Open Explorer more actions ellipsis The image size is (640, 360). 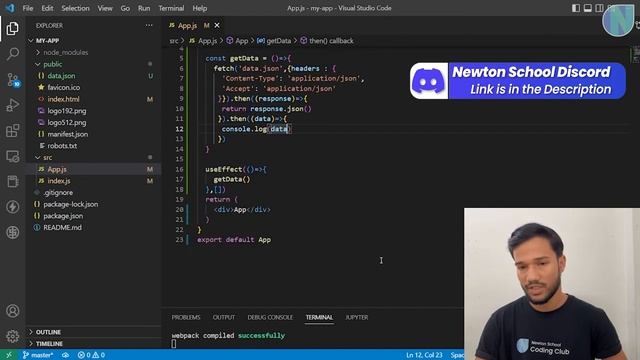149,25
